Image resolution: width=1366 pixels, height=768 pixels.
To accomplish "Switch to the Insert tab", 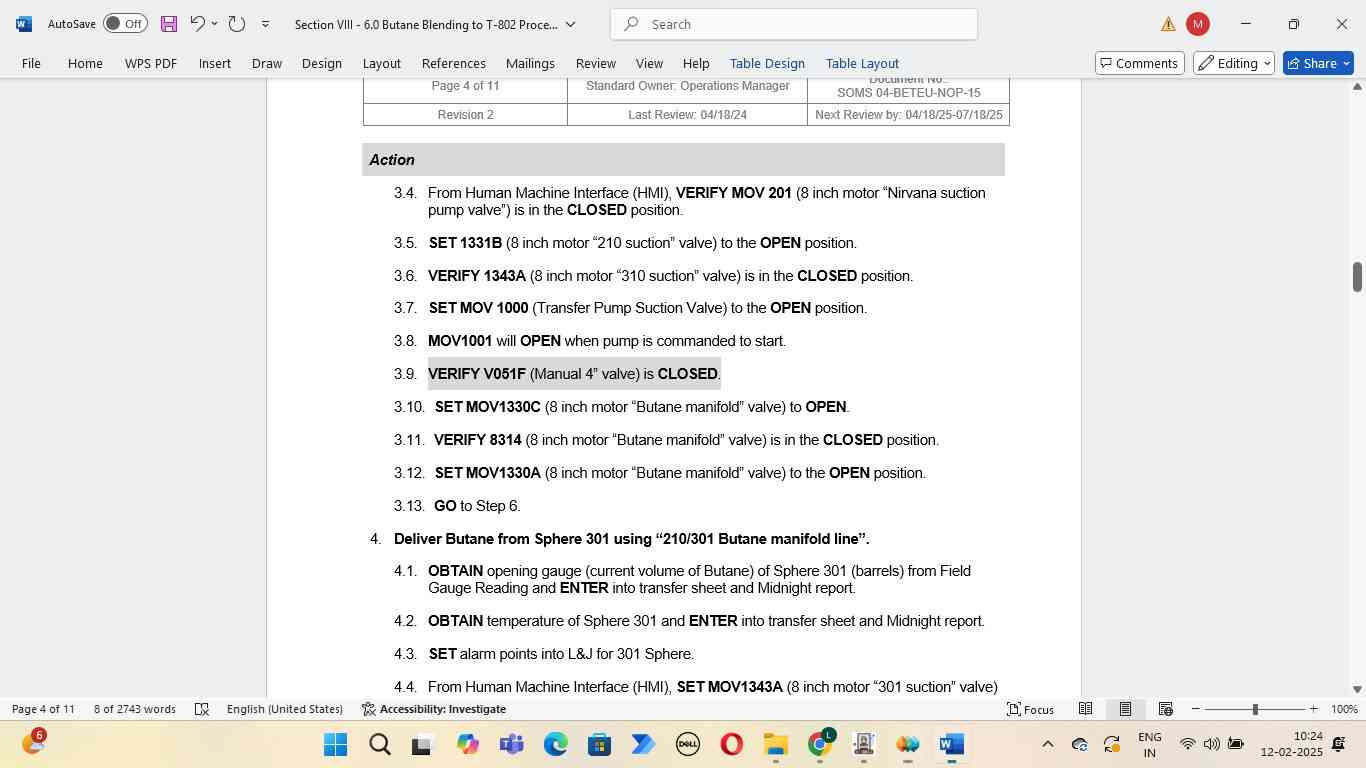I will tap(215, 63).
